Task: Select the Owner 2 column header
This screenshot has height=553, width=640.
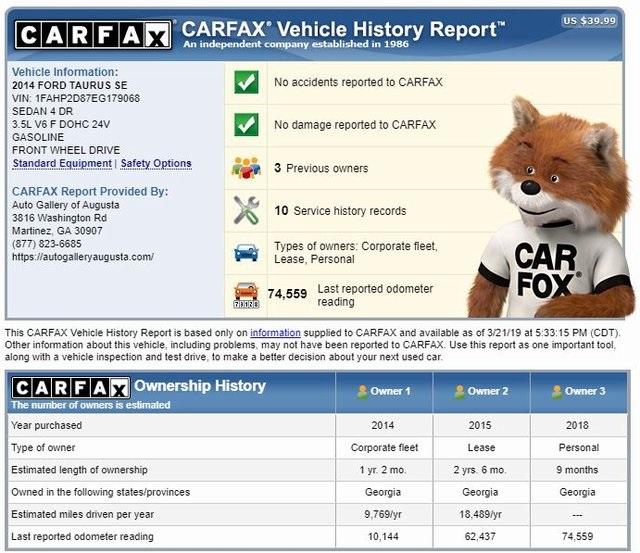Action: pyautogui.click(x=482, y=391)
